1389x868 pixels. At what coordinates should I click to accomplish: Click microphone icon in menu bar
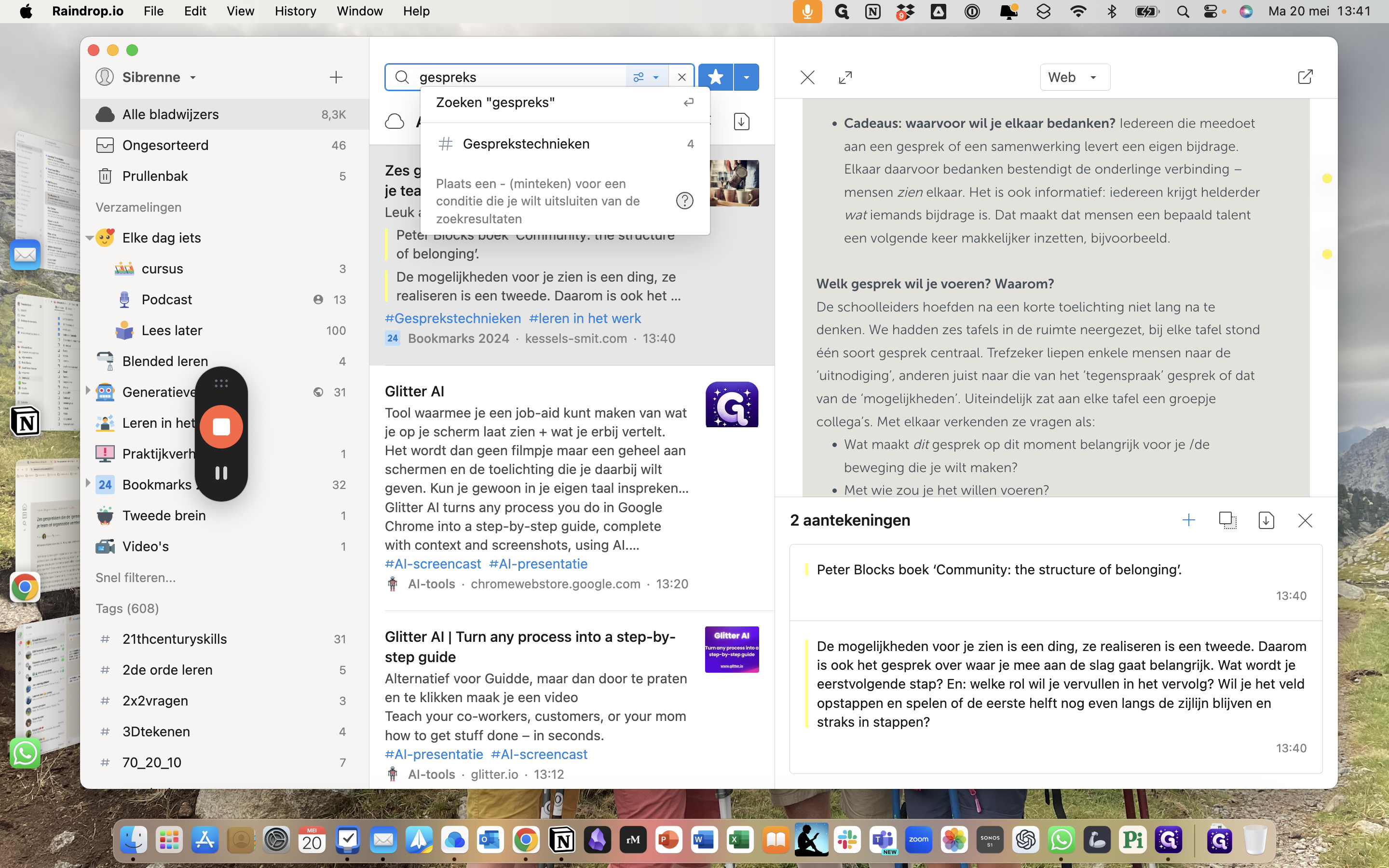point(807,11)
